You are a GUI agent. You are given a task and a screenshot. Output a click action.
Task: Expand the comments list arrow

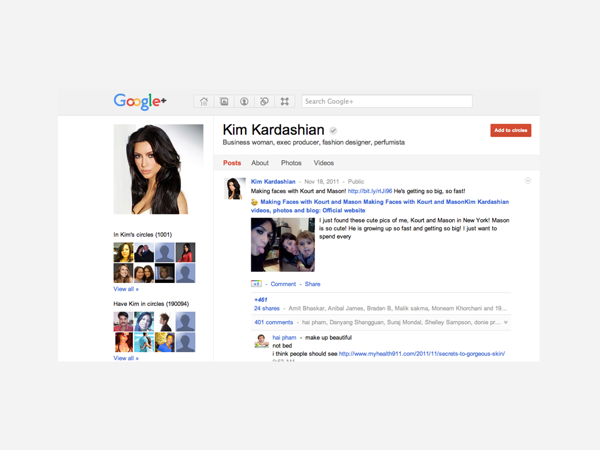point(506,323)
